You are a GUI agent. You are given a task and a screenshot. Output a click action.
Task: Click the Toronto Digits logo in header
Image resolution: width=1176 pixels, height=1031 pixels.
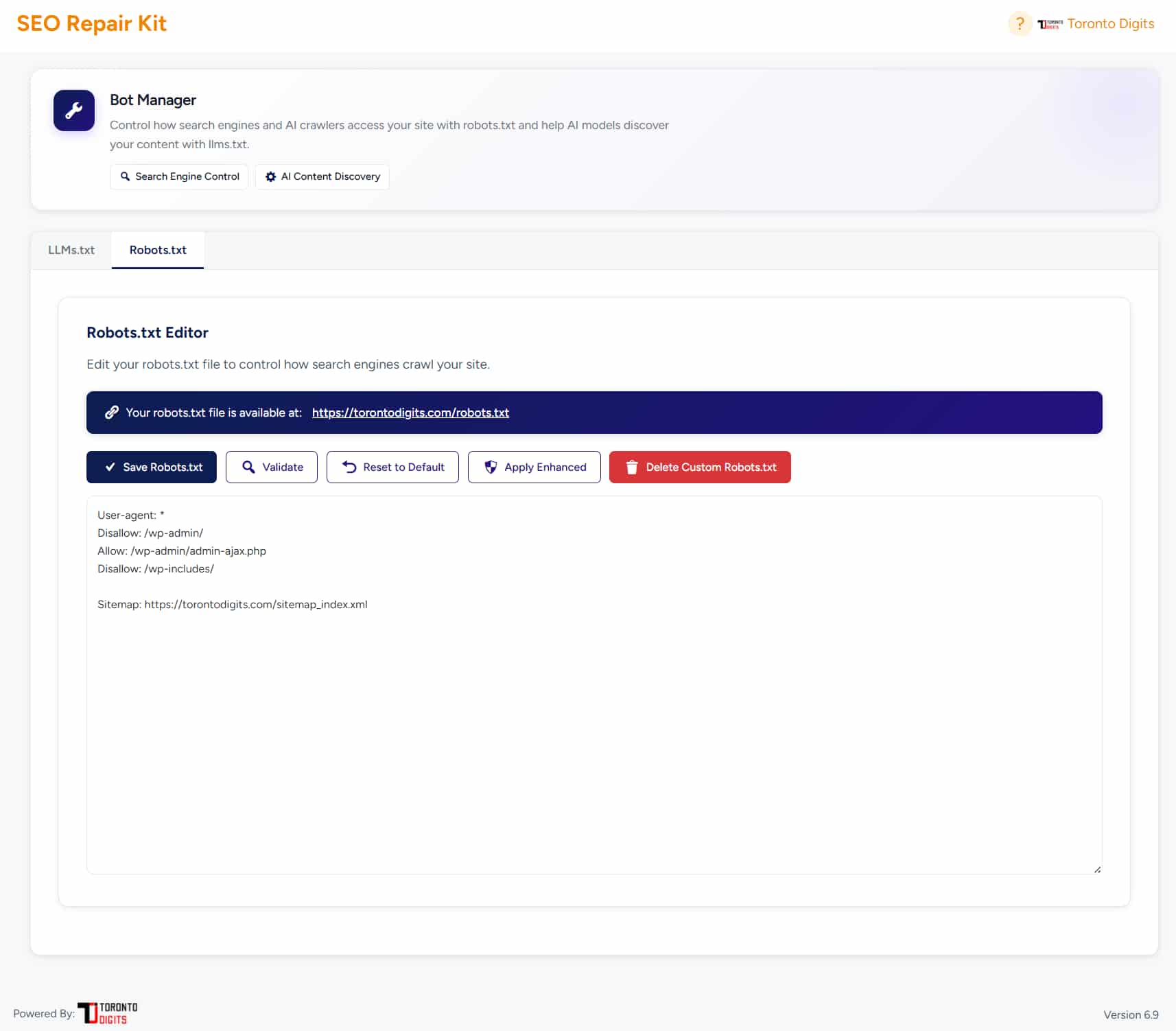pos(1050,24)
